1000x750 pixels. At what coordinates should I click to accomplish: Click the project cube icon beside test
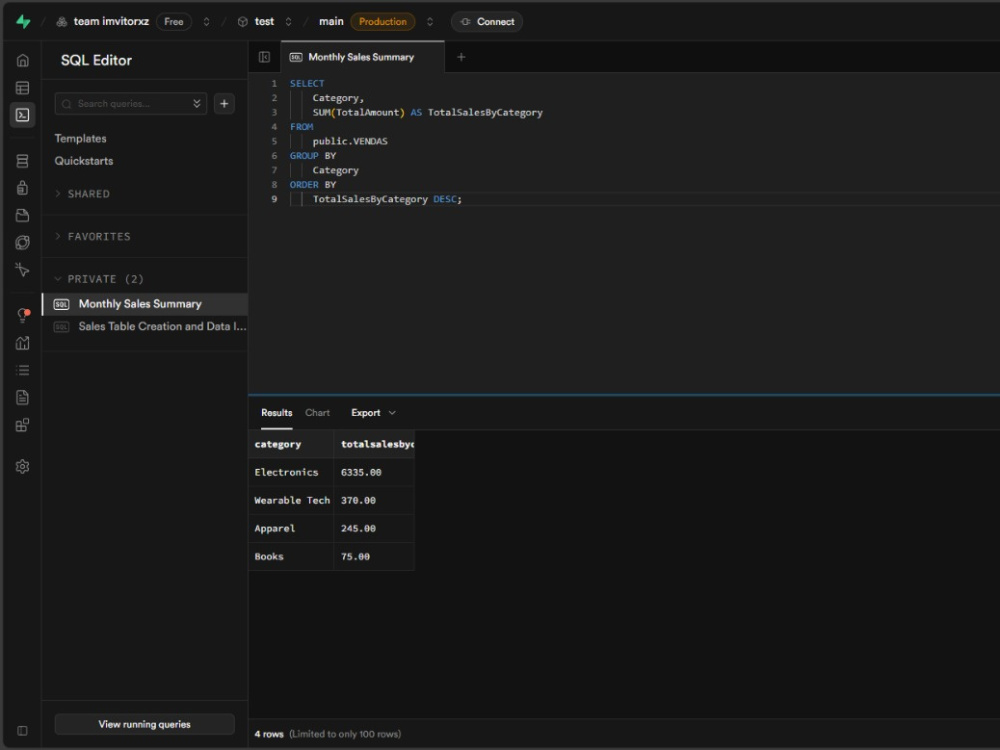tap(242, 22)
